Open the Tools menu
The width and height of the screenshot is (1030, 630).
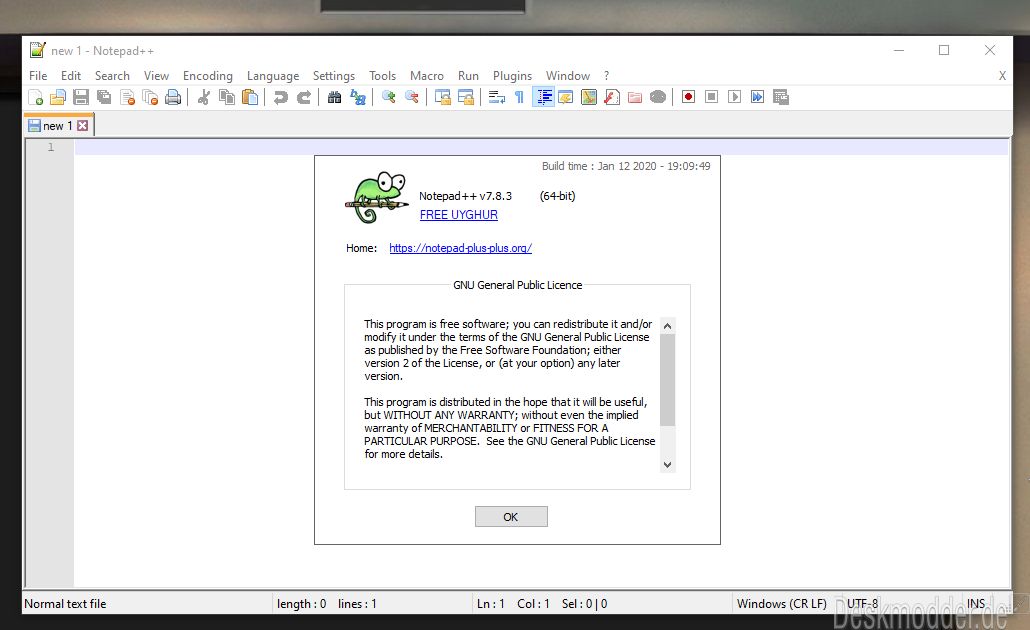click(382, 76)
